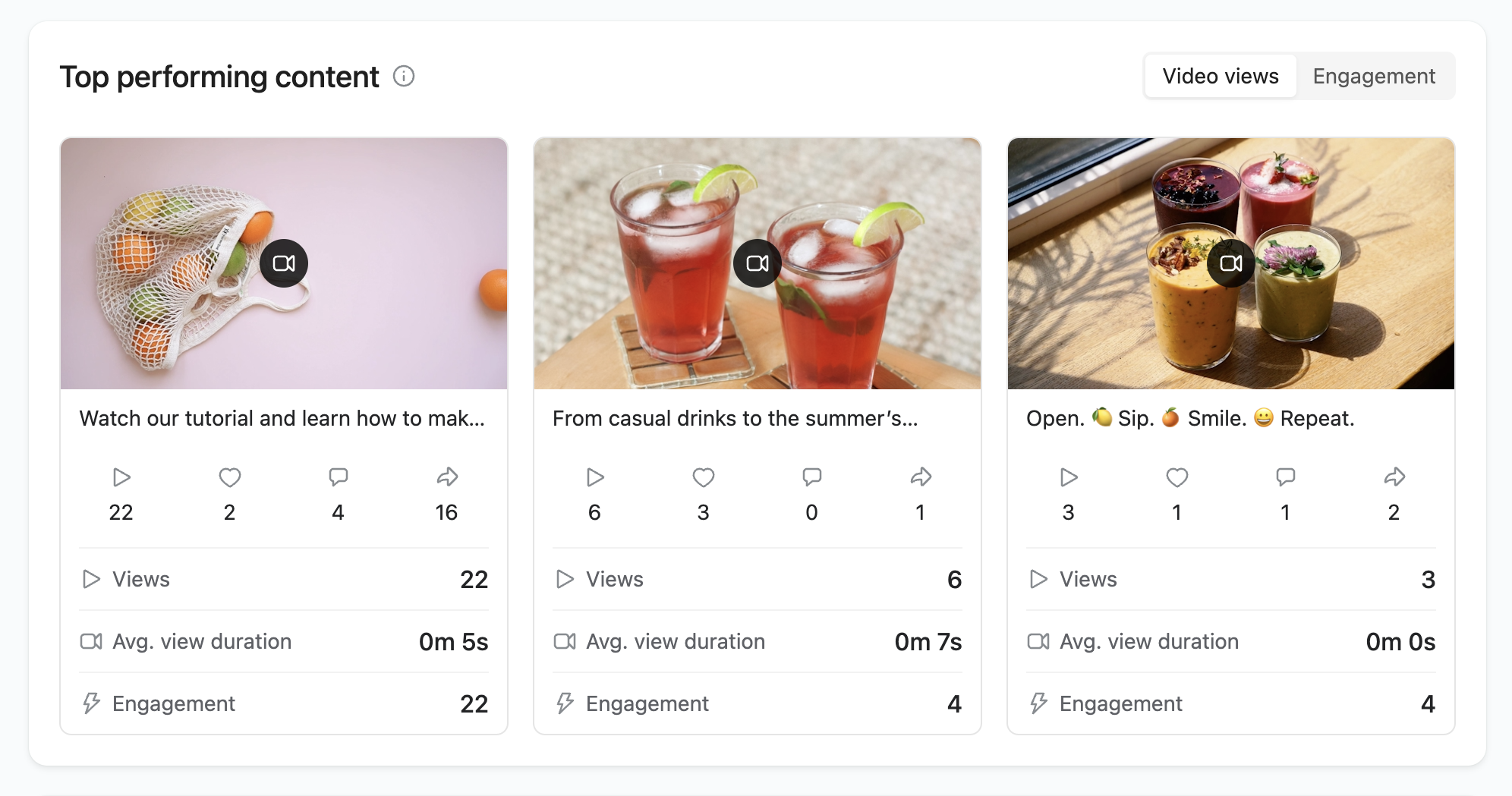This screenshot has width=1512, height=796.
Task: Click Avg. view duration row showing 0m 7s
Action: pos(757,642)
